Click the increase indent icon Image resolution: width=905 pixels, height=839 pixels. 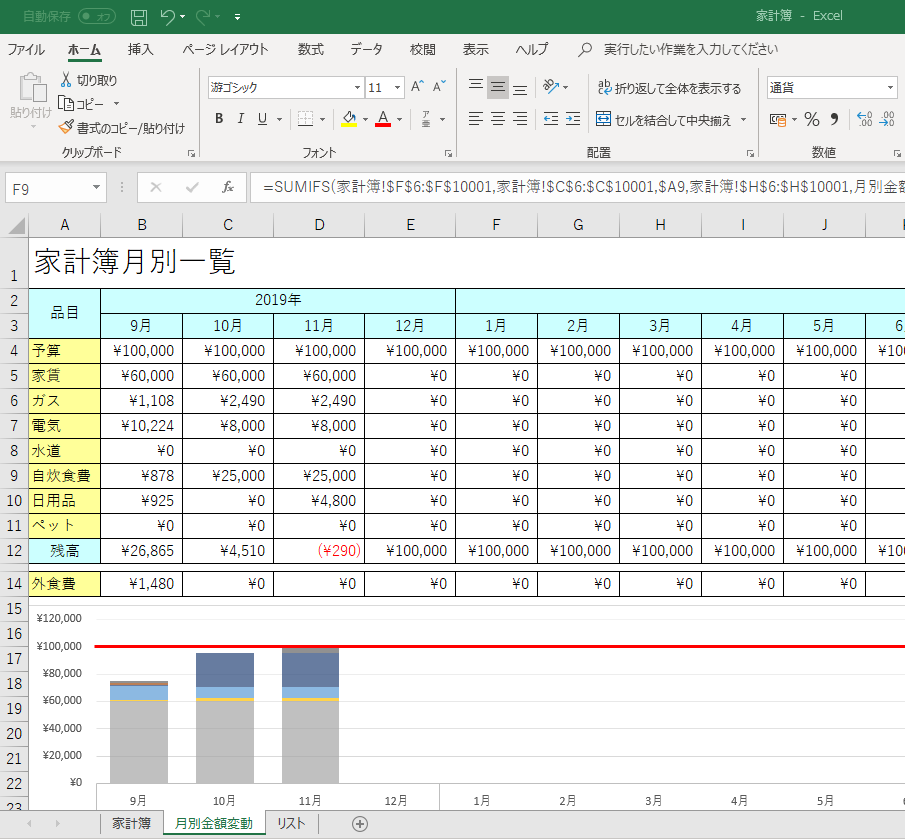573,119
